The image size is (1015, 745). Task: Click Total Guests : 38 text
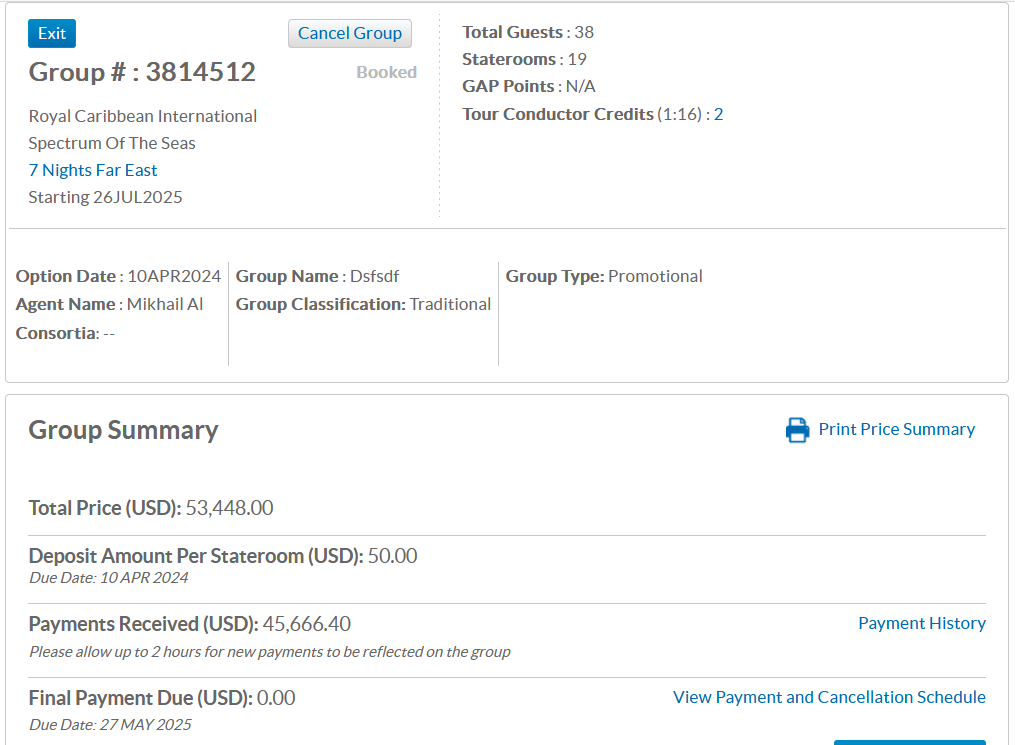528,32
